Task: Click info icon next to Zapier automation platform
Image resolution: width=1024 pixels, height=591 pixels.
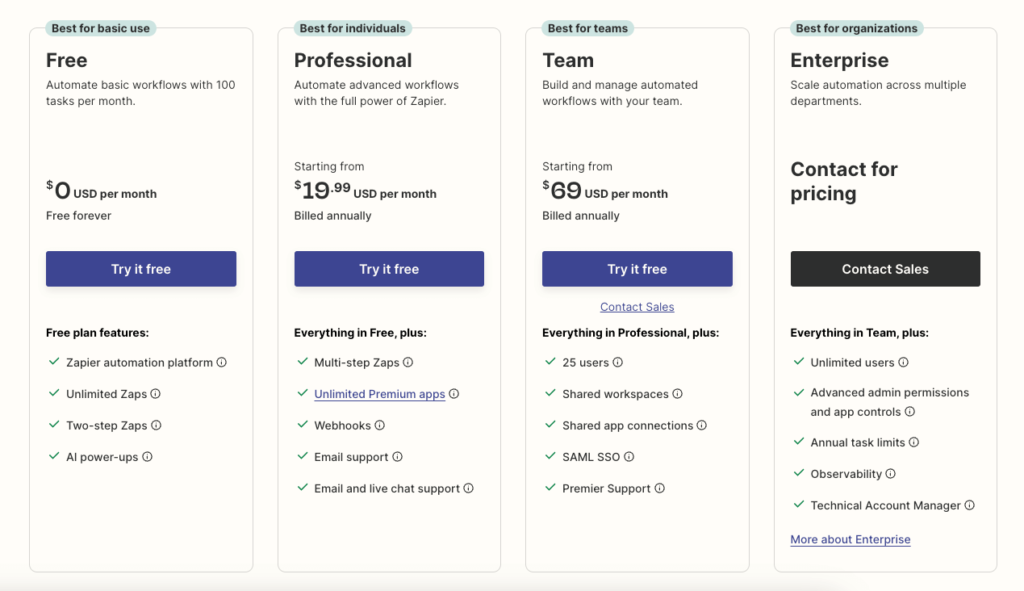Action: point(221,362)
